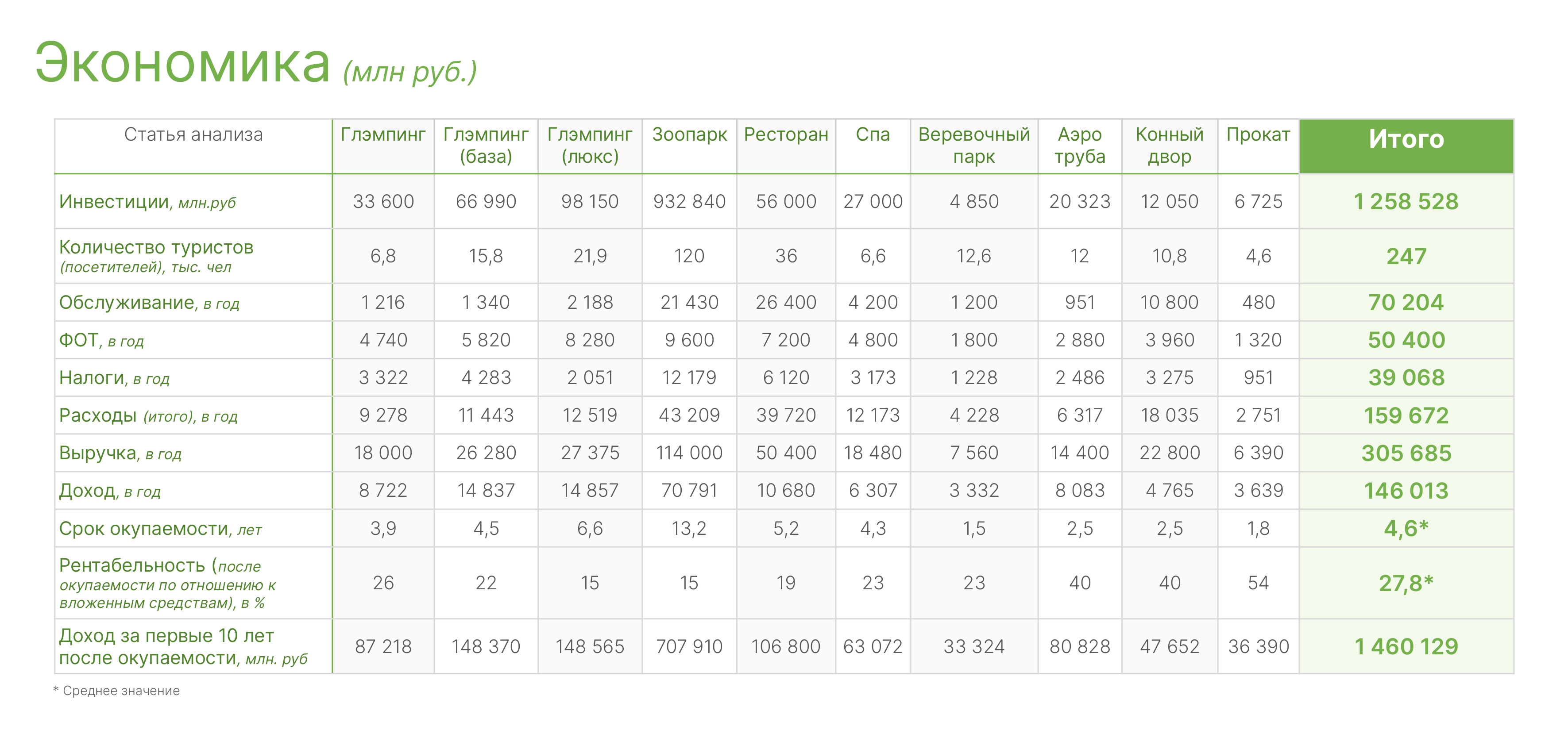Click the Количество туристов row label
This screenshot has width=1568, height=730.
[156, 256]
